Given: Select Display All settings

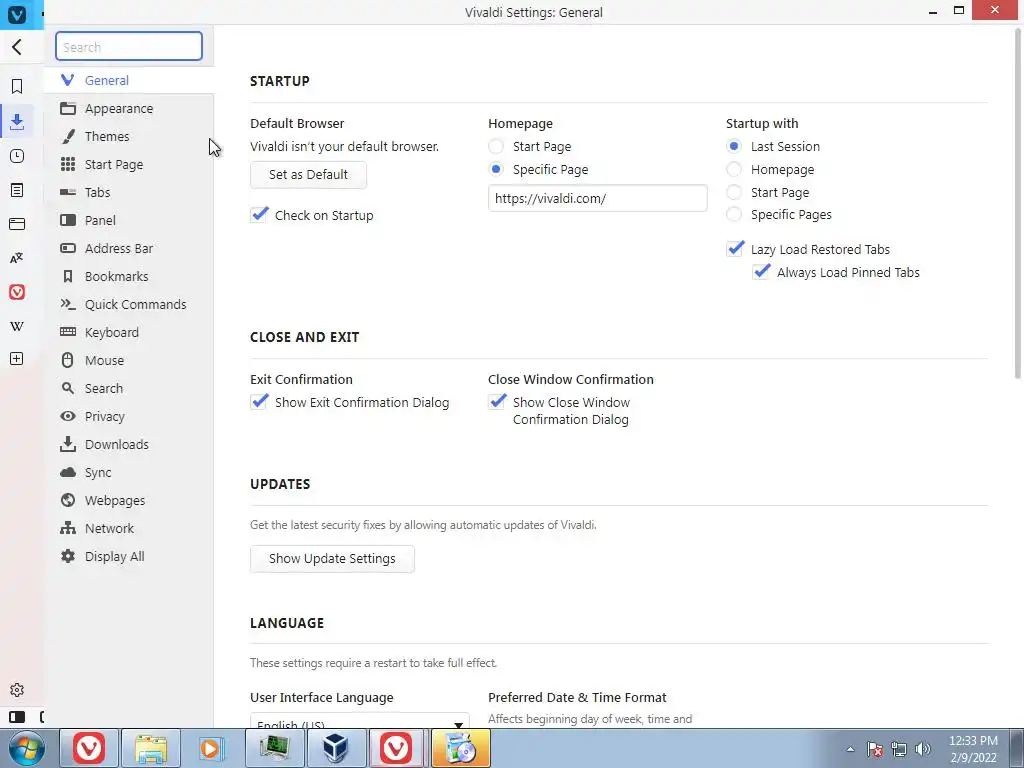Looking at the screenshot, I should (x=129, y=556).
